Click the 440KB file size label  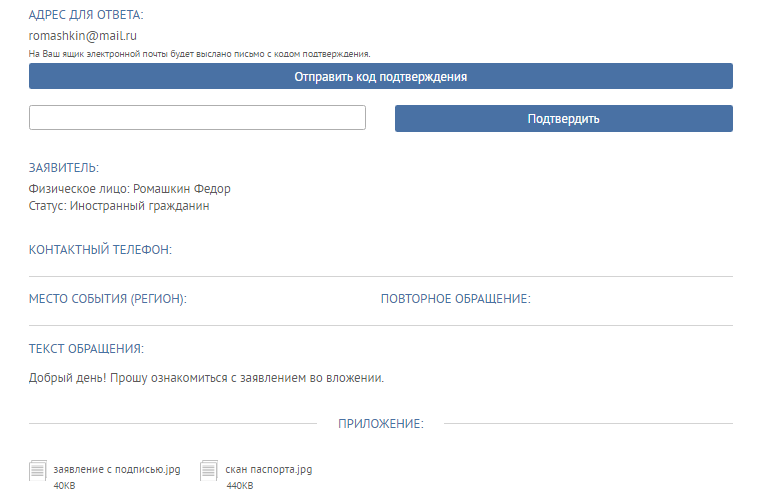pos(239,486)
